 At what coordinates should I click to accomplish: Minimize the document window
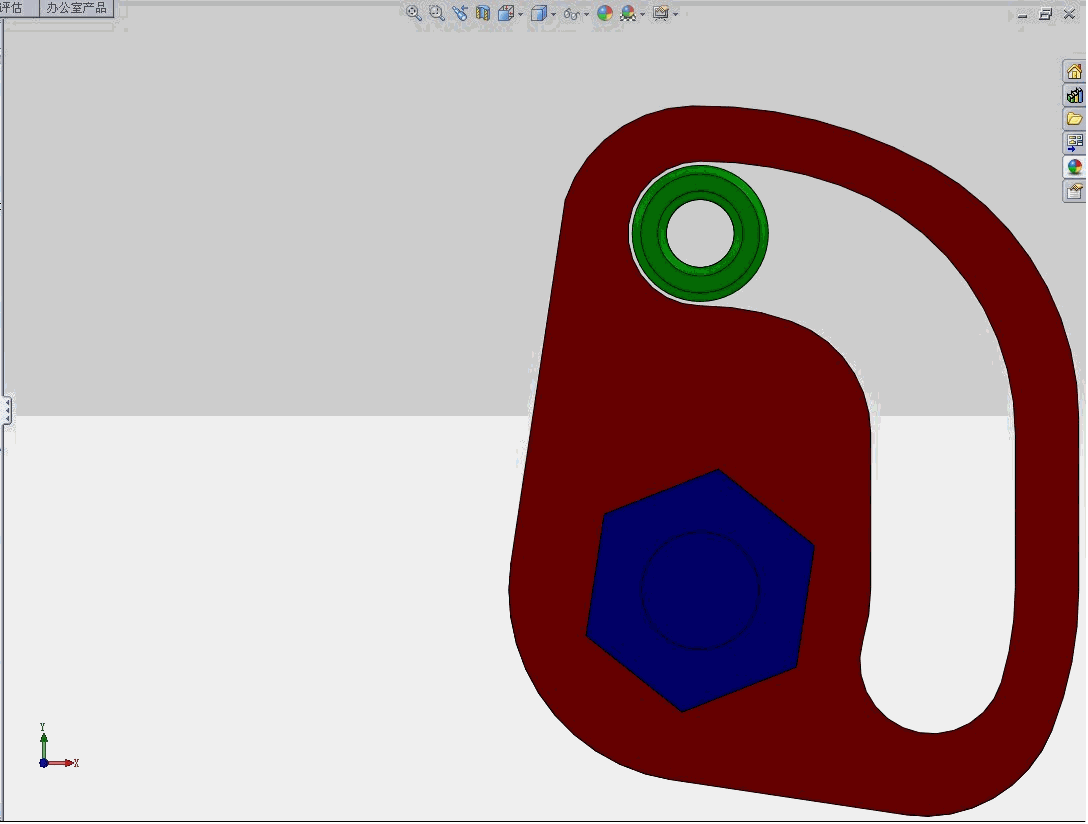(x=1023, y=15)
